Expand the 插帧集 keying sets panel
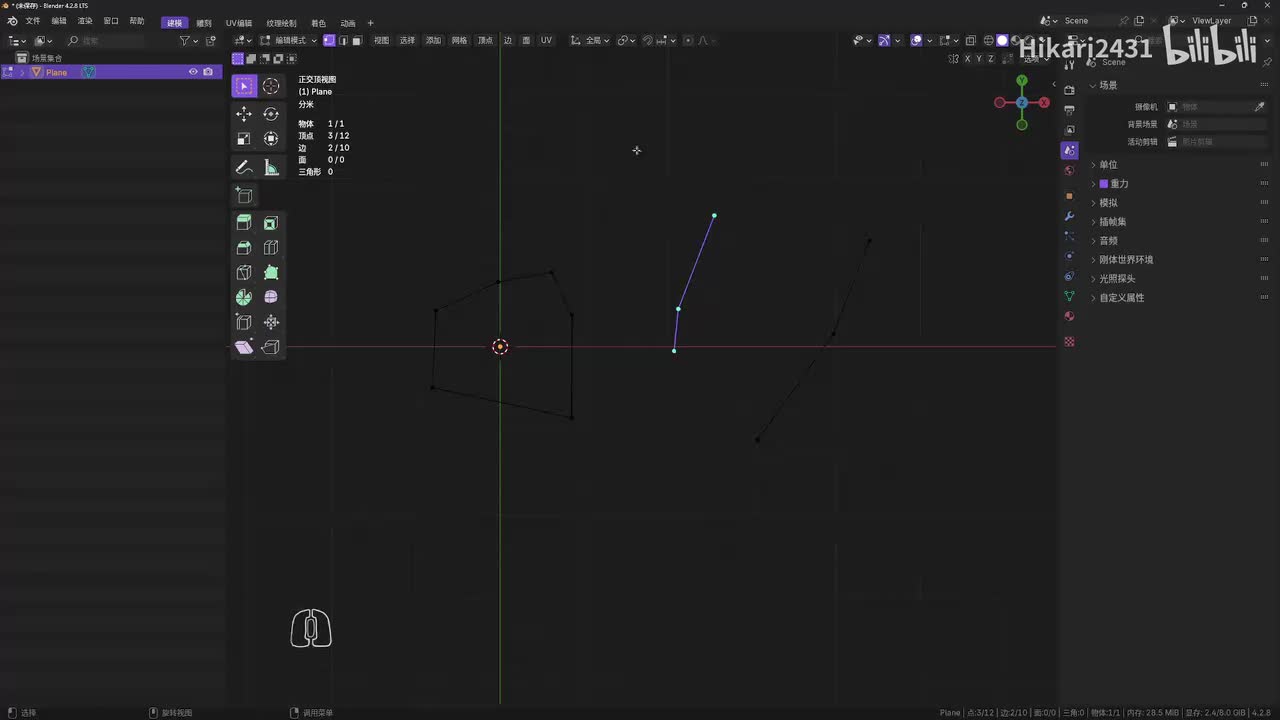 click(1112, 222)
